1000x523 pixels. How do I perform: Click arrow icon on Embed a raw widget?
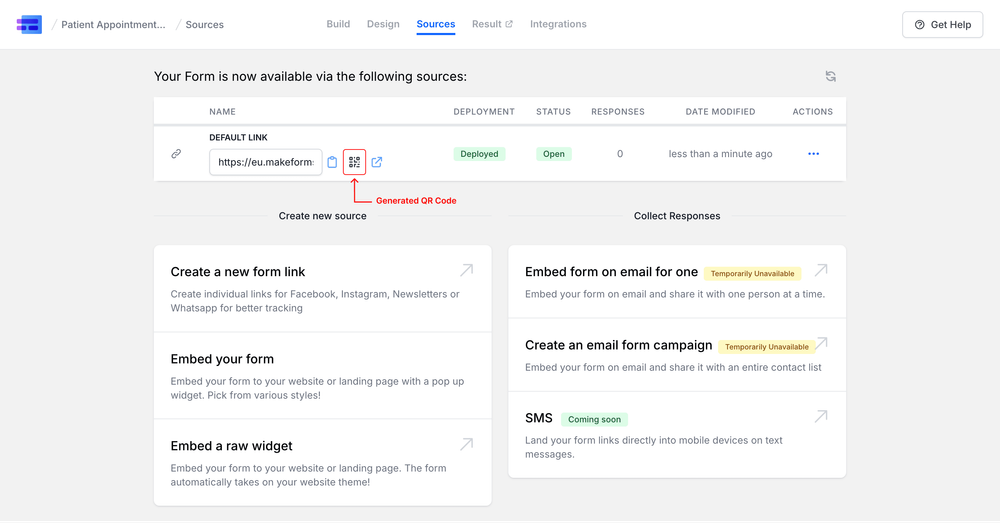click(466, 444)
